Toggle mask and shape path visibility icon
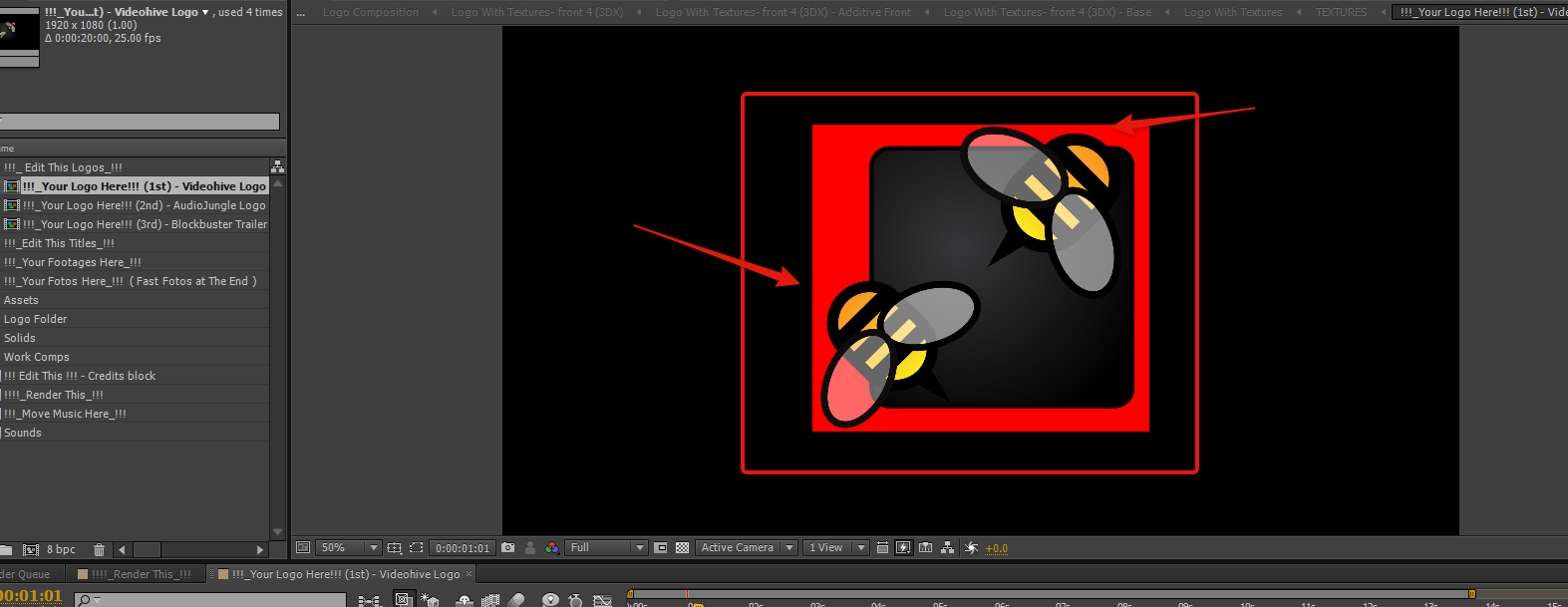Viewport: 1568px width, 607px height. point(417,548)
